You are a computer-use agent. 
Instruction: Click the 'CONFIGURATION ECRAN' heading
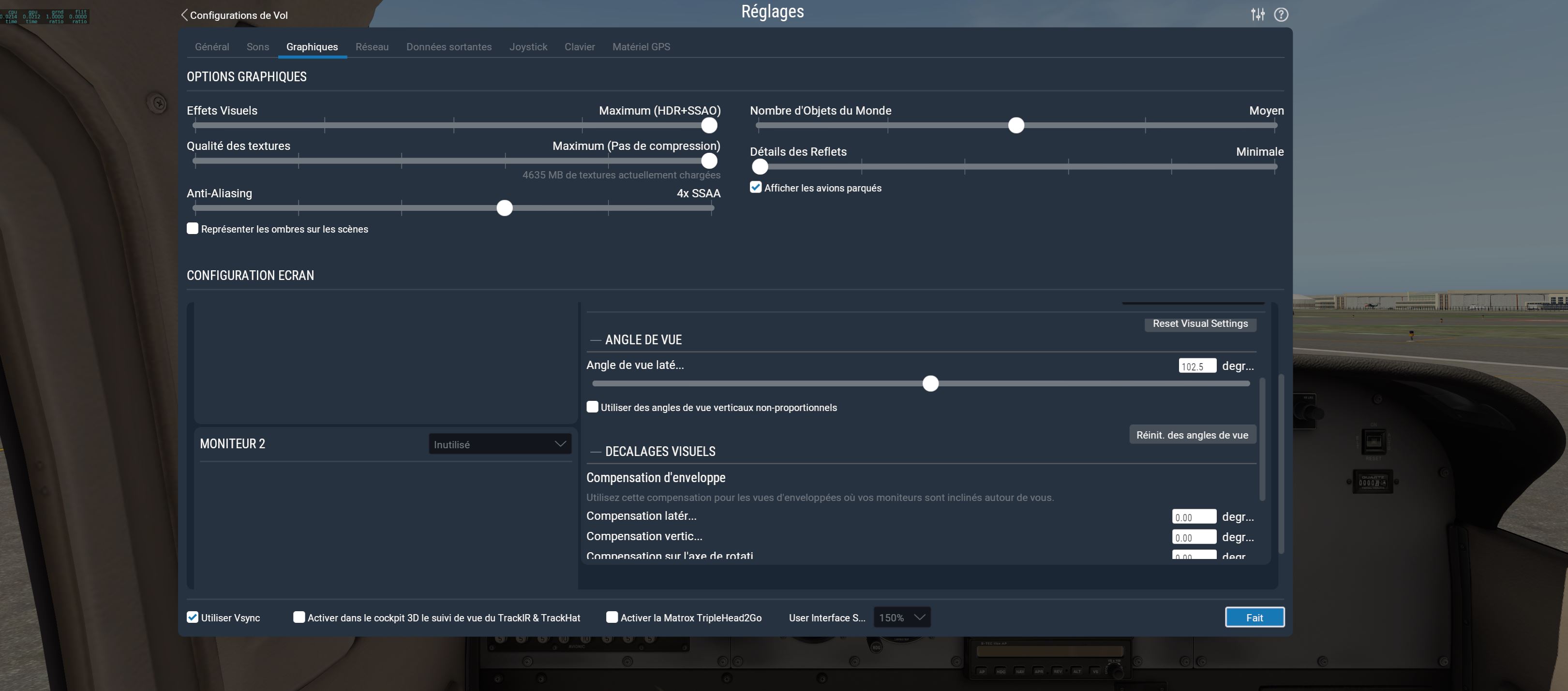click(250, 276)
